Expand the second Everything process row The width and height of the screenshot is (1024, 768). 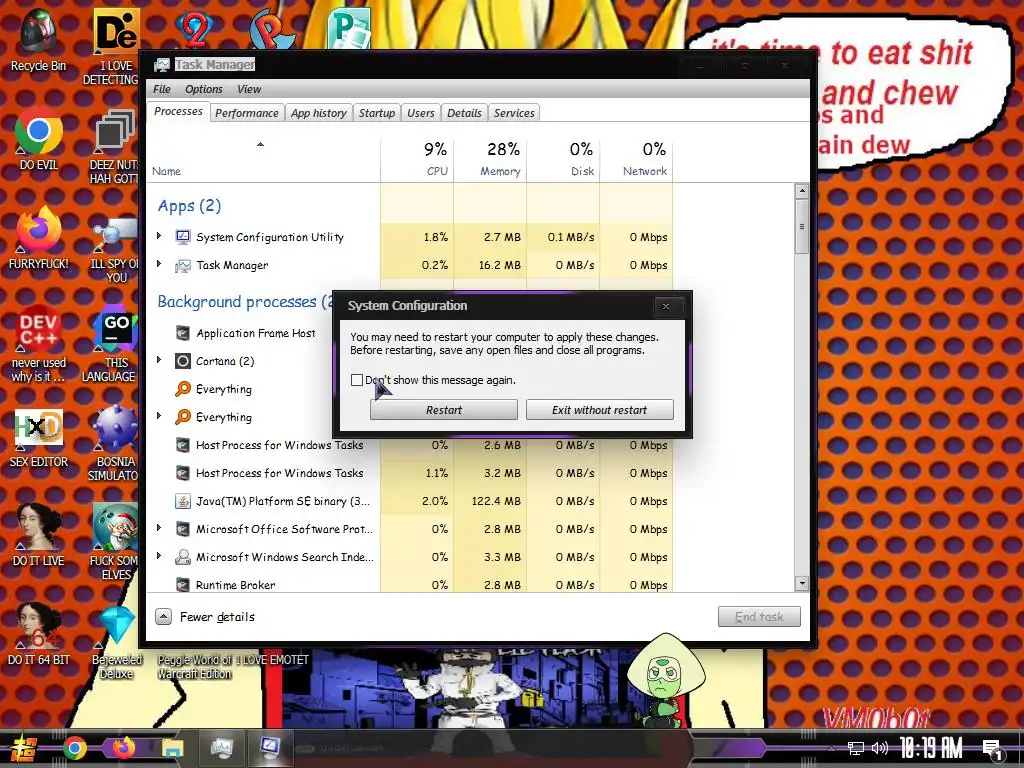click(159, 416)
